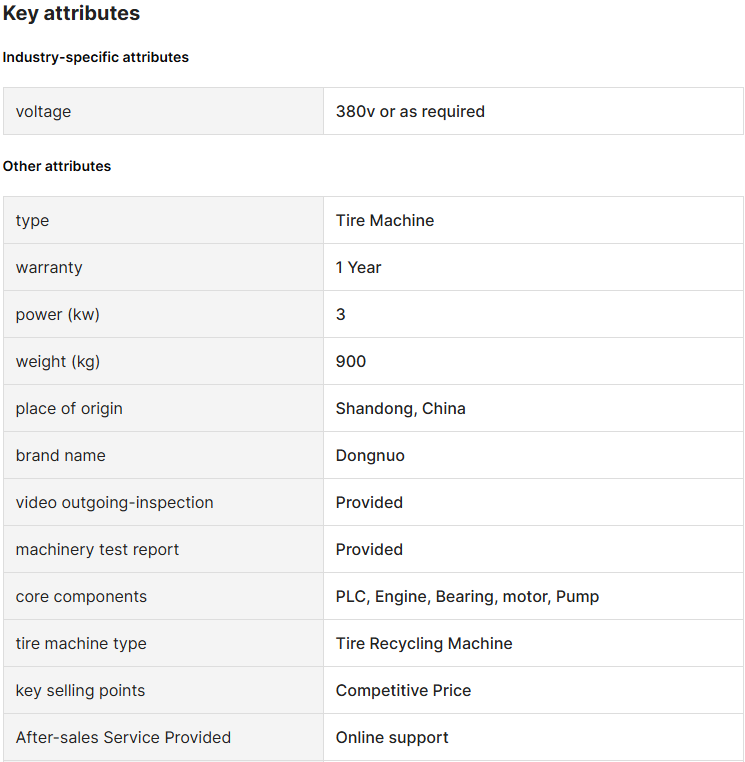Click the power (kw) label
The width and height of the screenshot is (745, 762).
coord(57,314)
